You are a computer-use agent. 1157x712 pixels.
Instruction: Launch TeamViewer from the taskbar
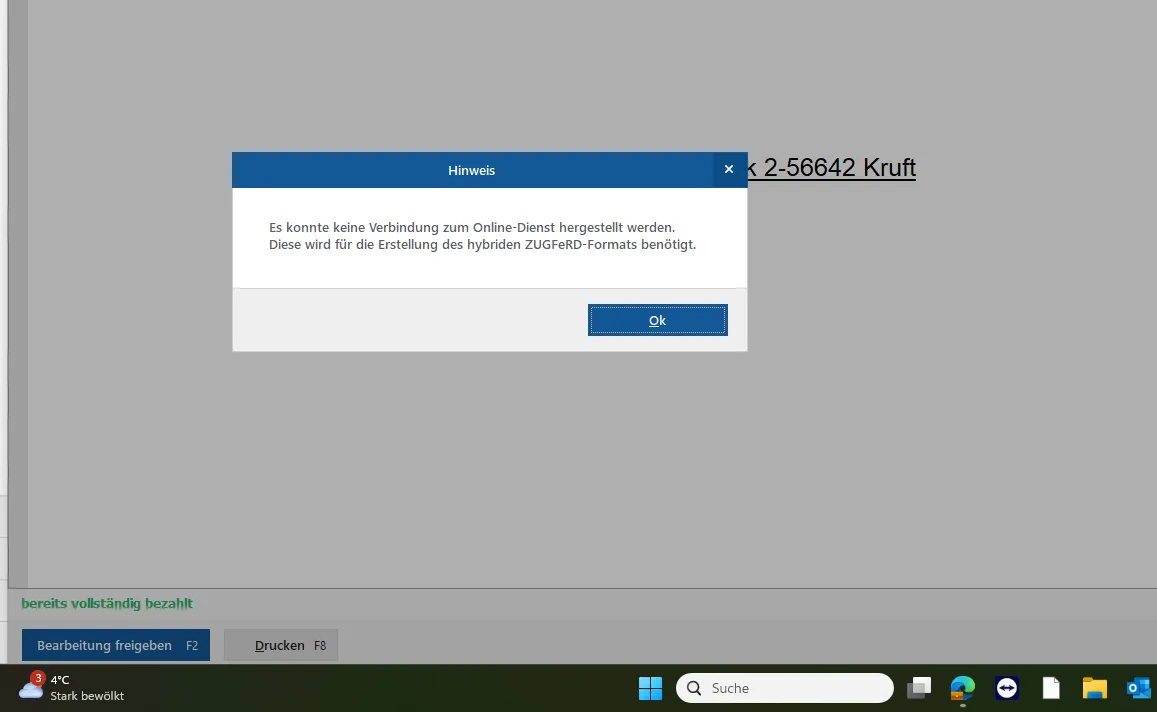[x=1007, y=688]
